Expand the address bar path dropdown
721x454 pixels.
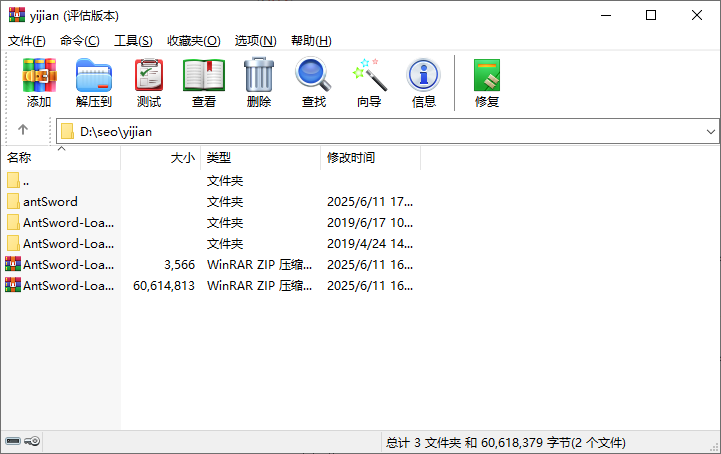[x=710, y=132]
